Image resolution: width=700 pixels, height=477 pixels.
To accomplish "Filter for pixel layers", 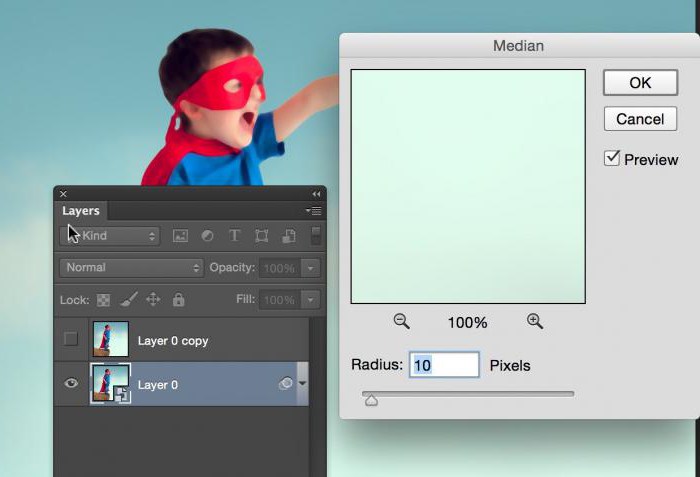I will 180,236.
